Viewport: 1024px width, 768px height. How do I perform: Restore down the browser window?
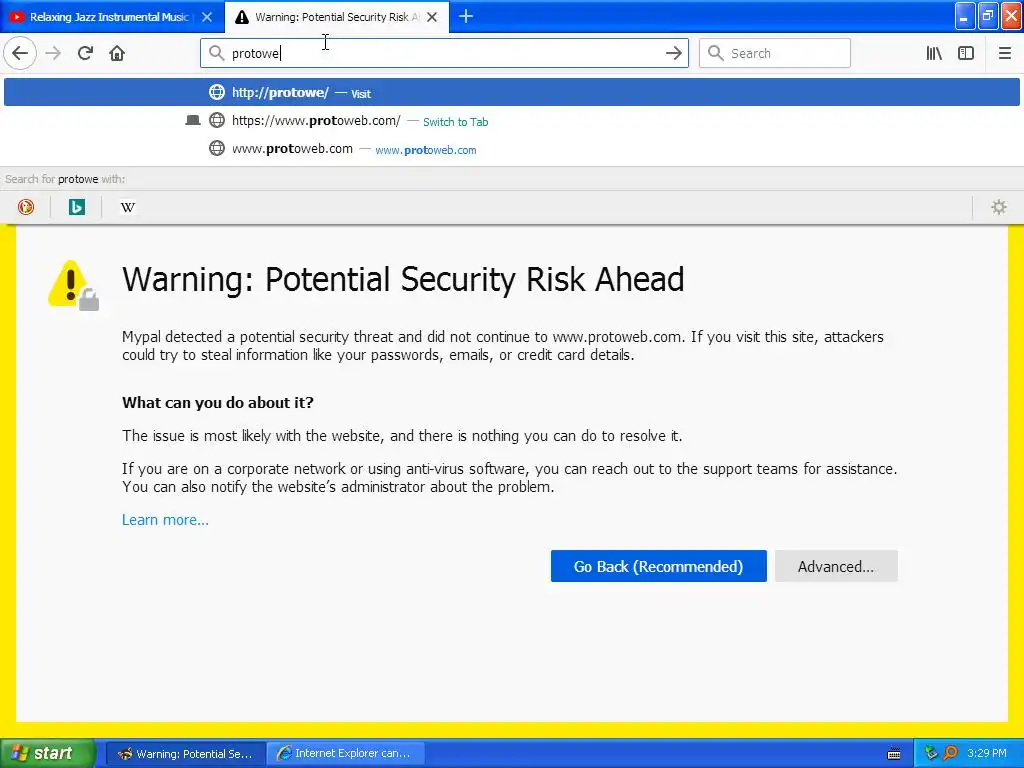point(988,16)
